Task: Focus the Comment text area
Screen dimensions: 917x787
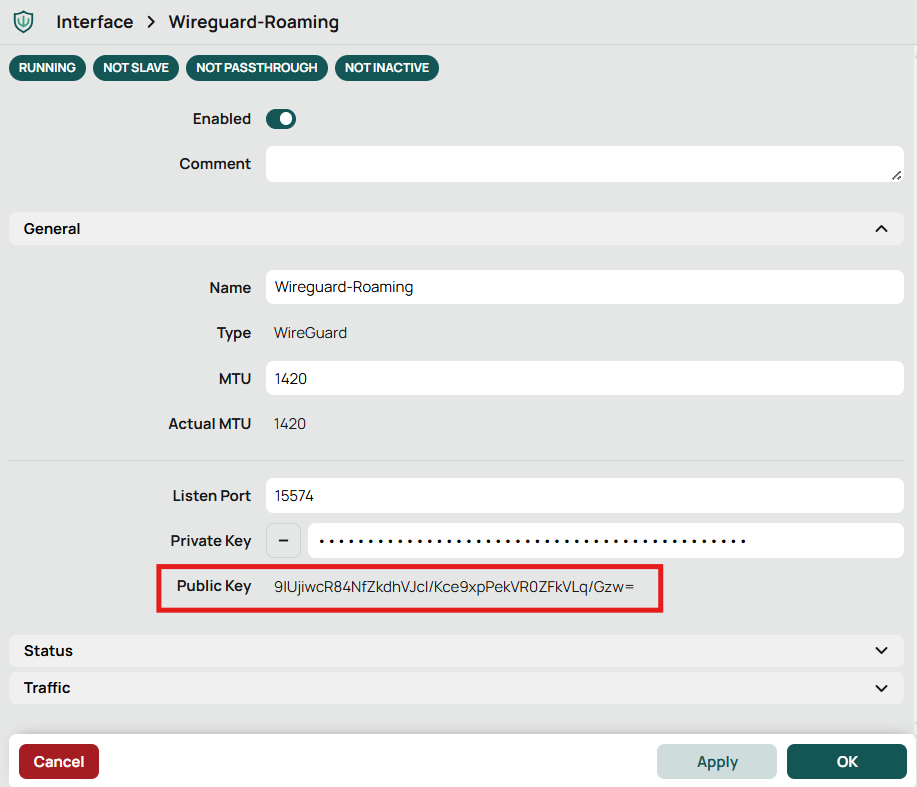Action: [x=585, y=164]
